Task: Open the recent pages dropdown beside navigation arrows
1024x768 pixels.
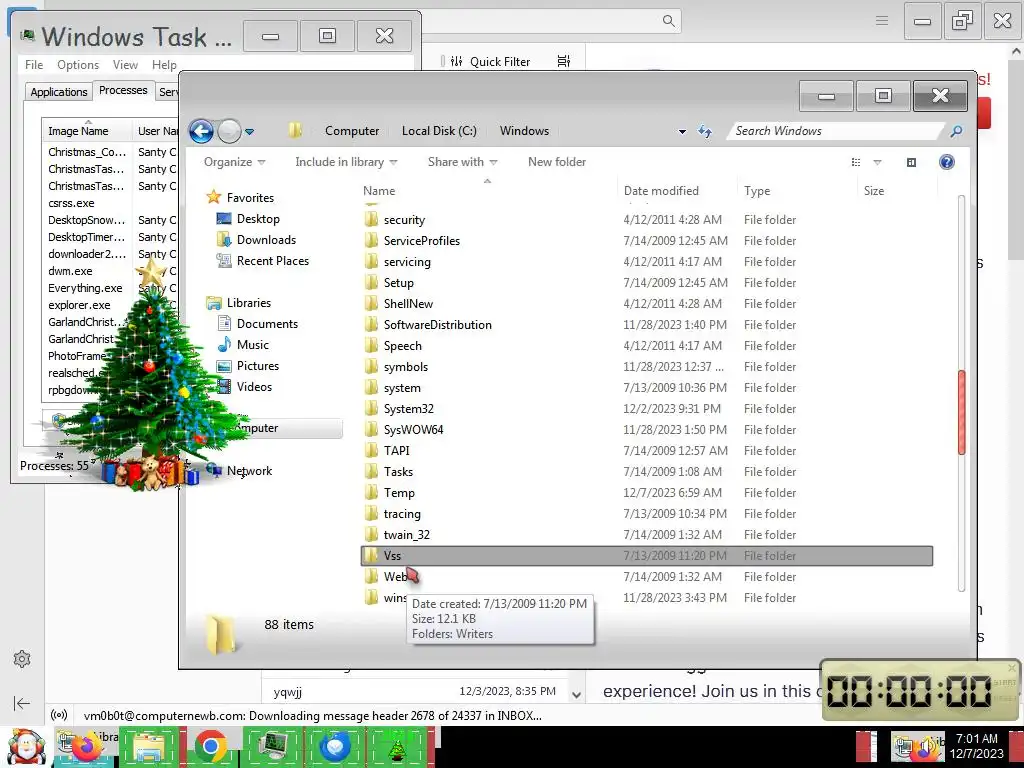Action: click(249, 132)
